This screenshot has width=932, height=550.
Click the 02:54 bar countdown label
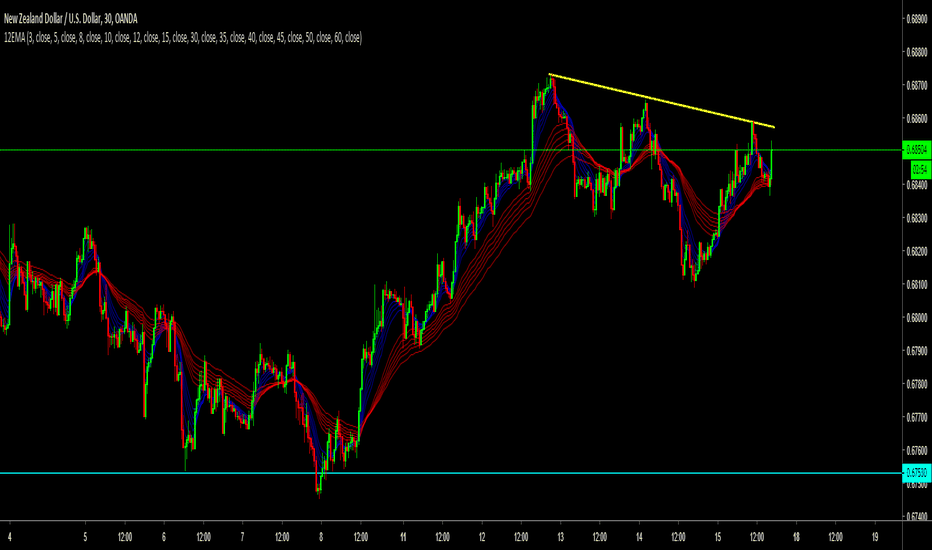coord(920,169)
